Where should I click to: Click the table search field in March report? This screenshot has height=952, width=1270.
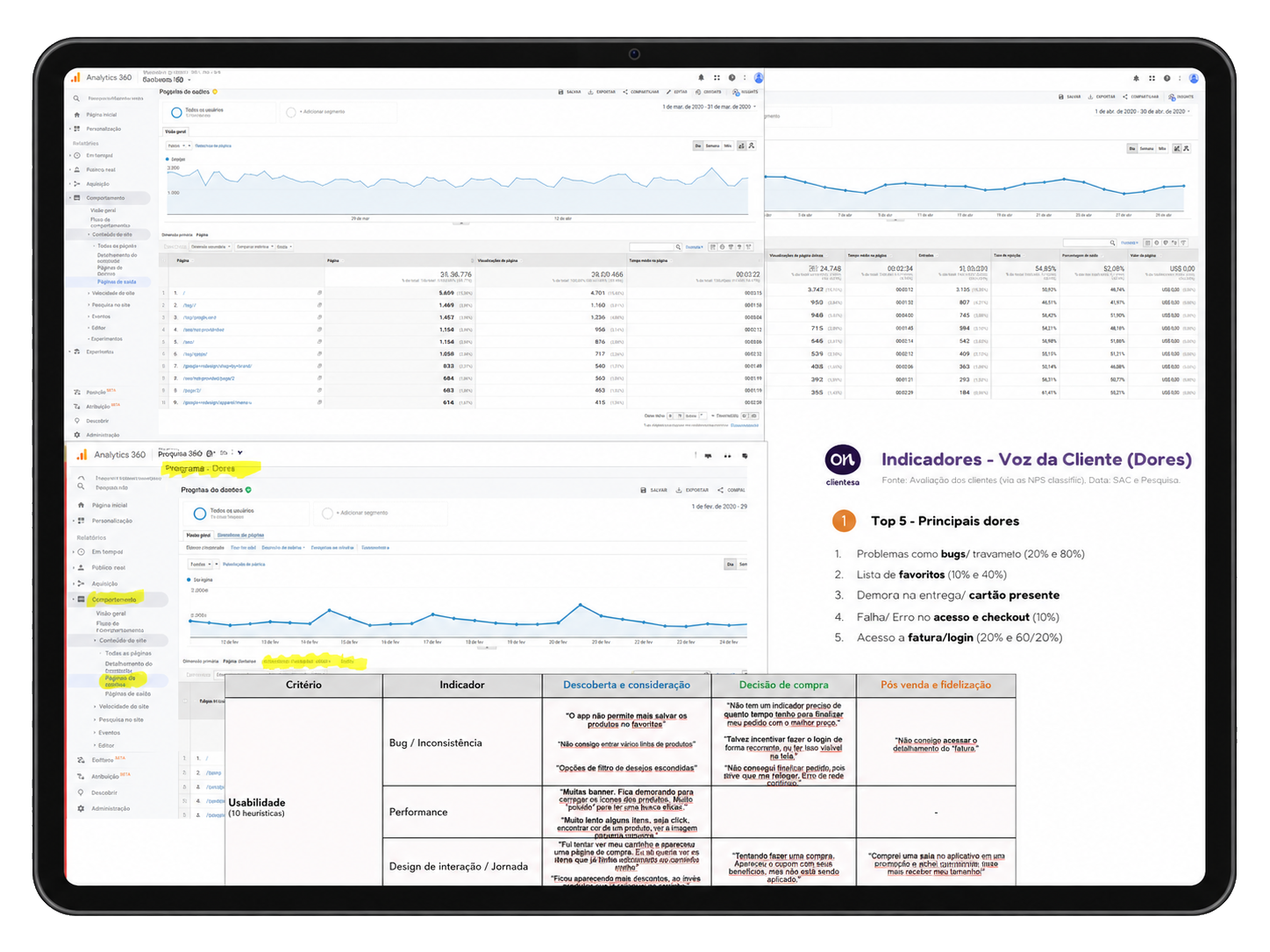pyautogui.click(x=652, y=247)
